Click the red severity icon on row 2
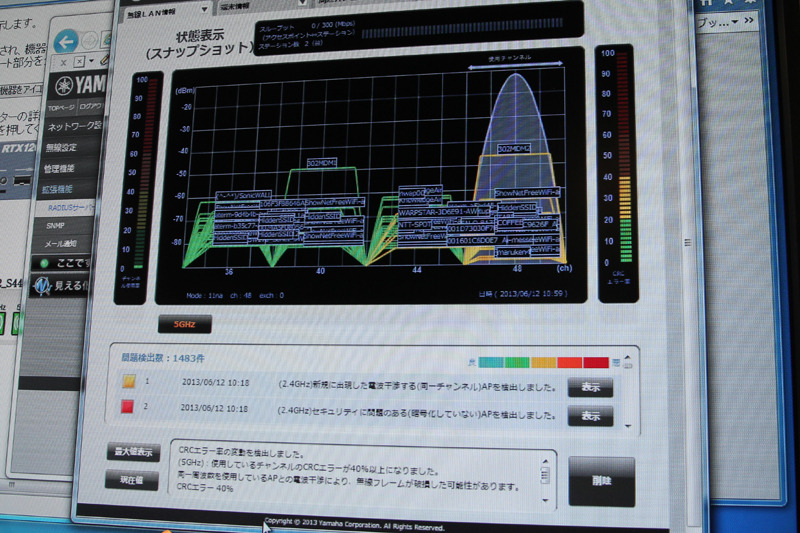 click(127, 407)
